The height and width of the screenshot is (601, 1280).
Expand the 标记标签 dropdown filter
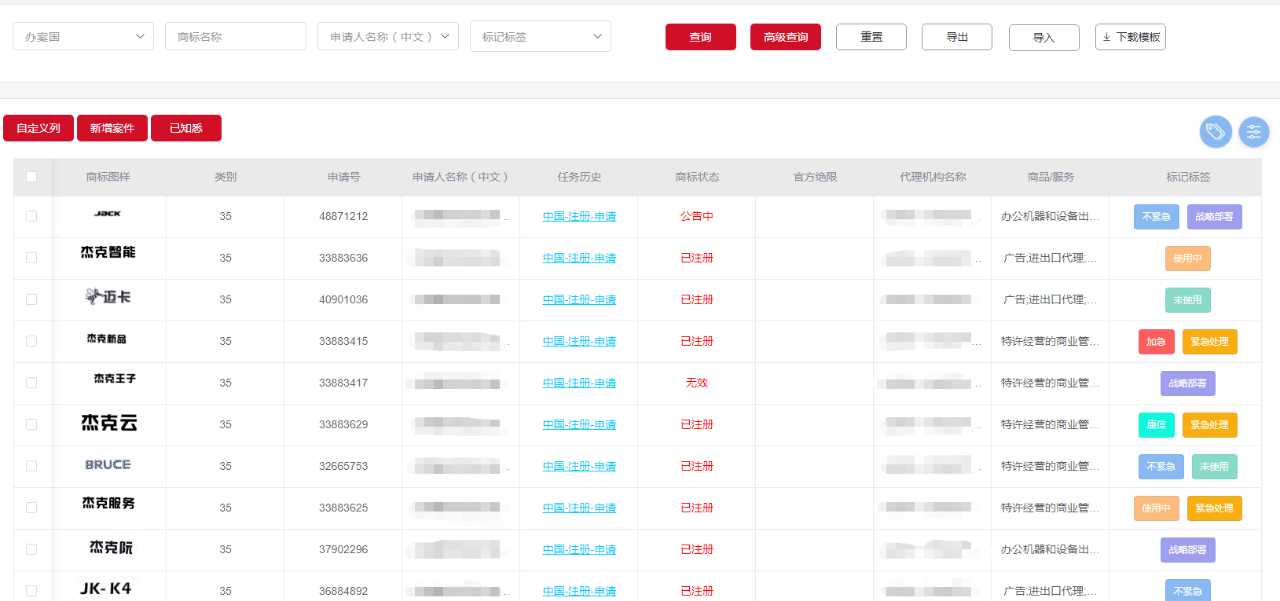[540, 37]
